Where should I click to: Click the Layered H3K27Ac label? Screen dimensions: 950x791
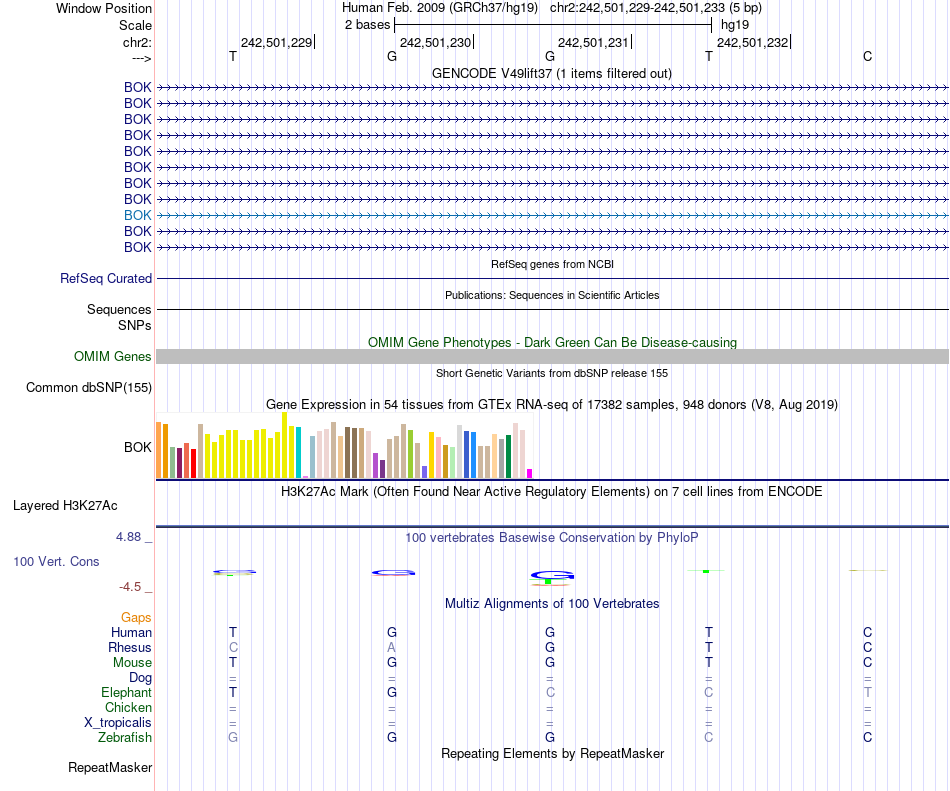click(x=65, y=506)
